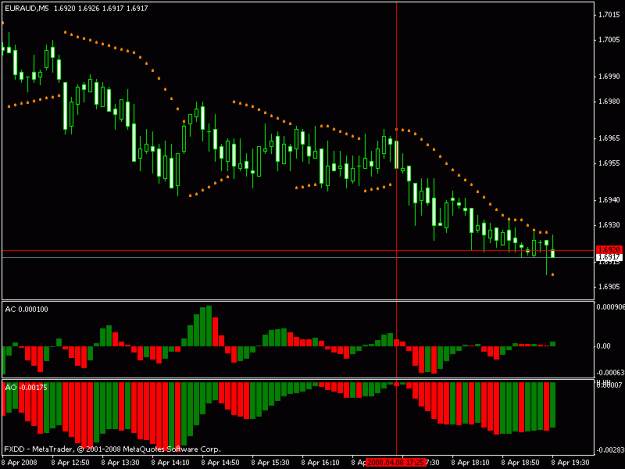The width and height of the screenshot is (625, 469).
Task: Click the 1.6940 price axis label
Action: [609, 200]
